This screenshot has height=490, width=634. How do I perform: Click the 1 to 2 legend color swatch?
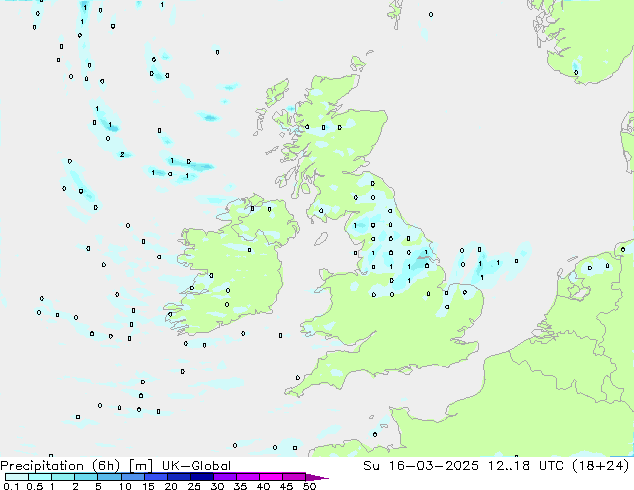63,477
